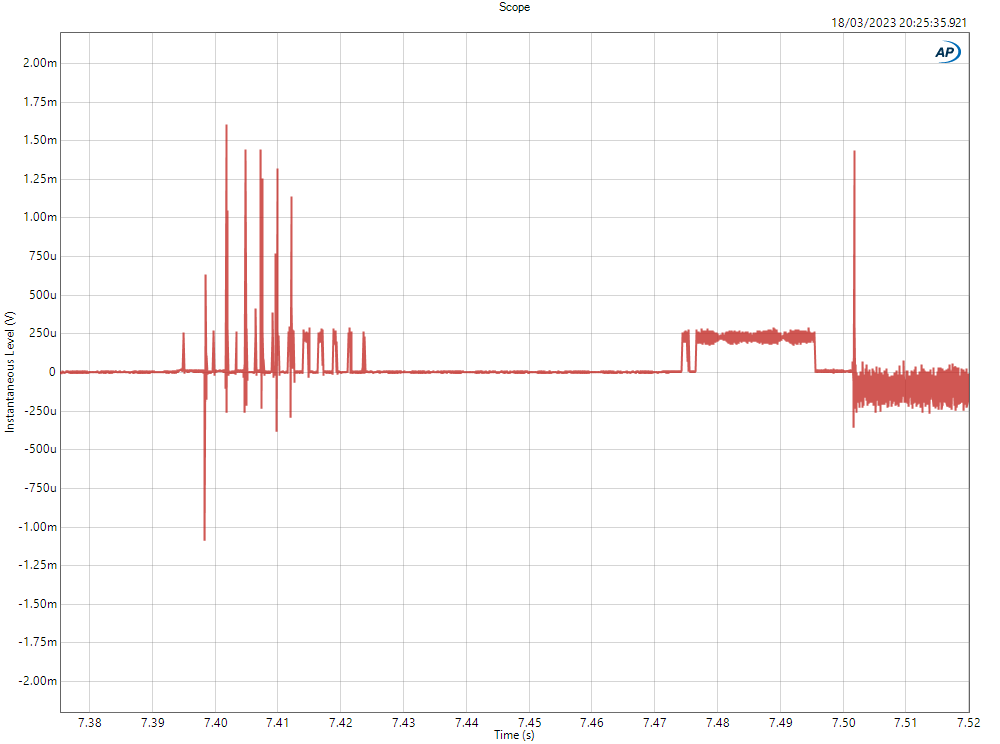Select the 500u vertical axis tick label
Screen dimensions: 1000x744
click(41, 295)
